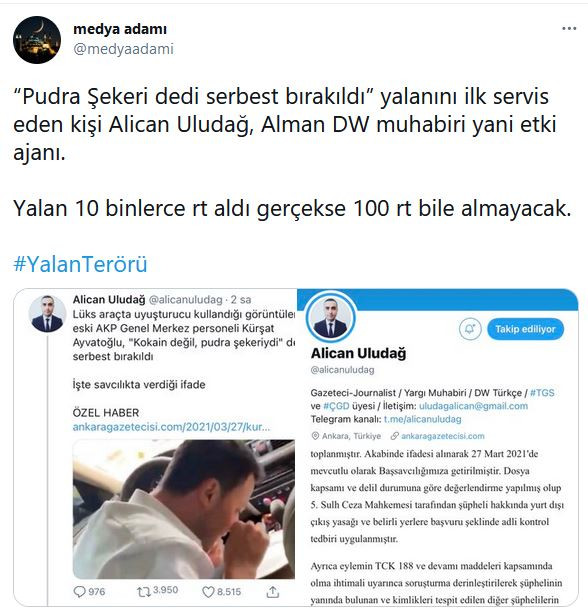Open the ankaragazetecisi.com profile website link
Image resolution: width=588 pixels, height=616 pixels.
pyautogui.click(x=443, y=436)
